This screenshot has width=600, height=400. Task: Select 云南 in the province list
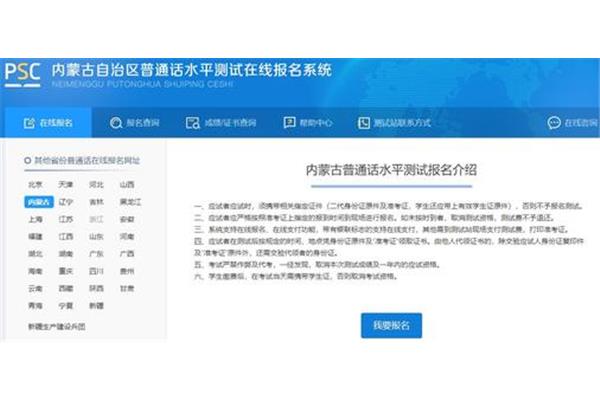tap(35, 288)
